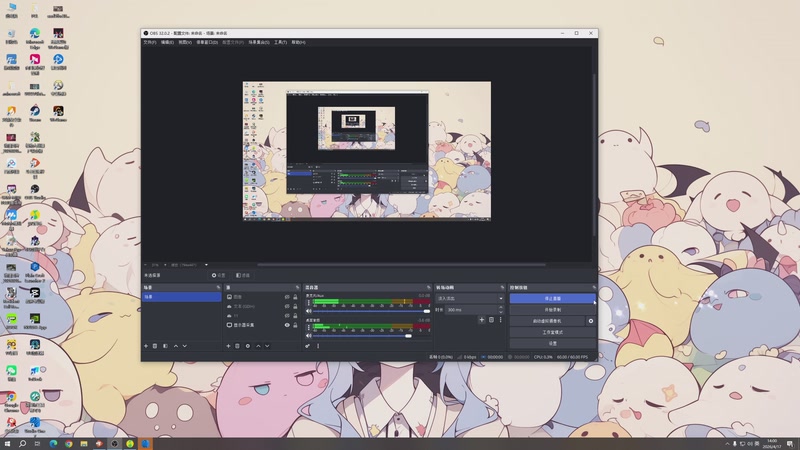
Task: Add a new source with the plus icon
Action: [228, 346]
